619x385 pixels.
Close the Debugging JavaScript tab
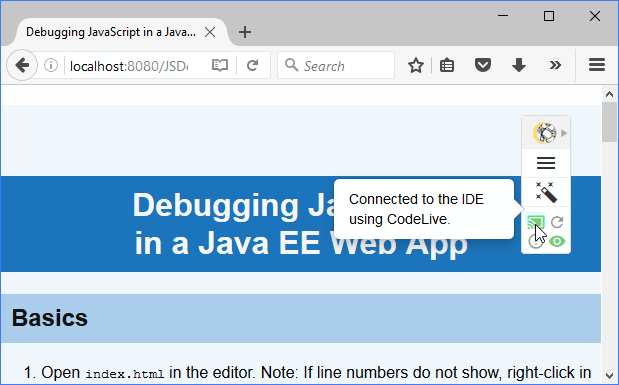pos(210,32)
